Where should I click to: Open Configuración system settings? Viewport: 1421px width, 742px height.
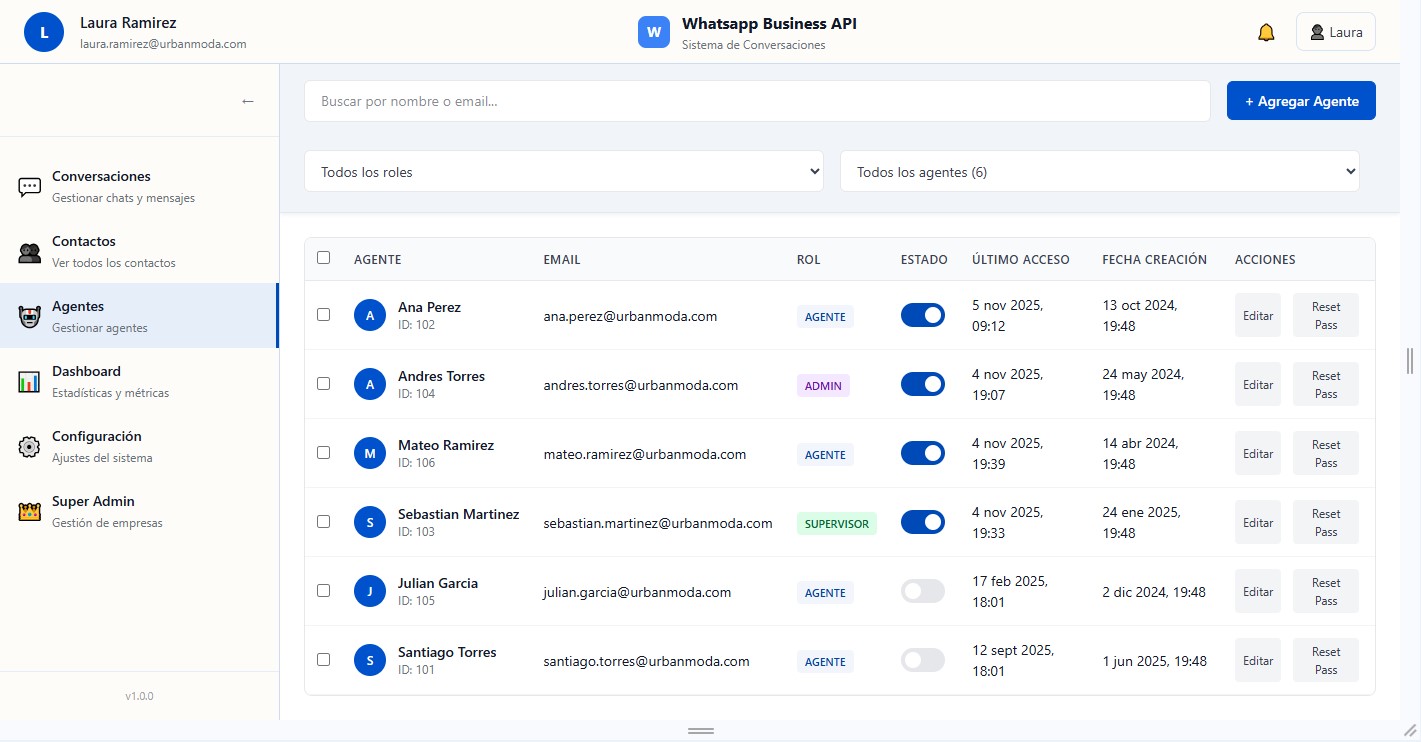click(x=139, y=446)
